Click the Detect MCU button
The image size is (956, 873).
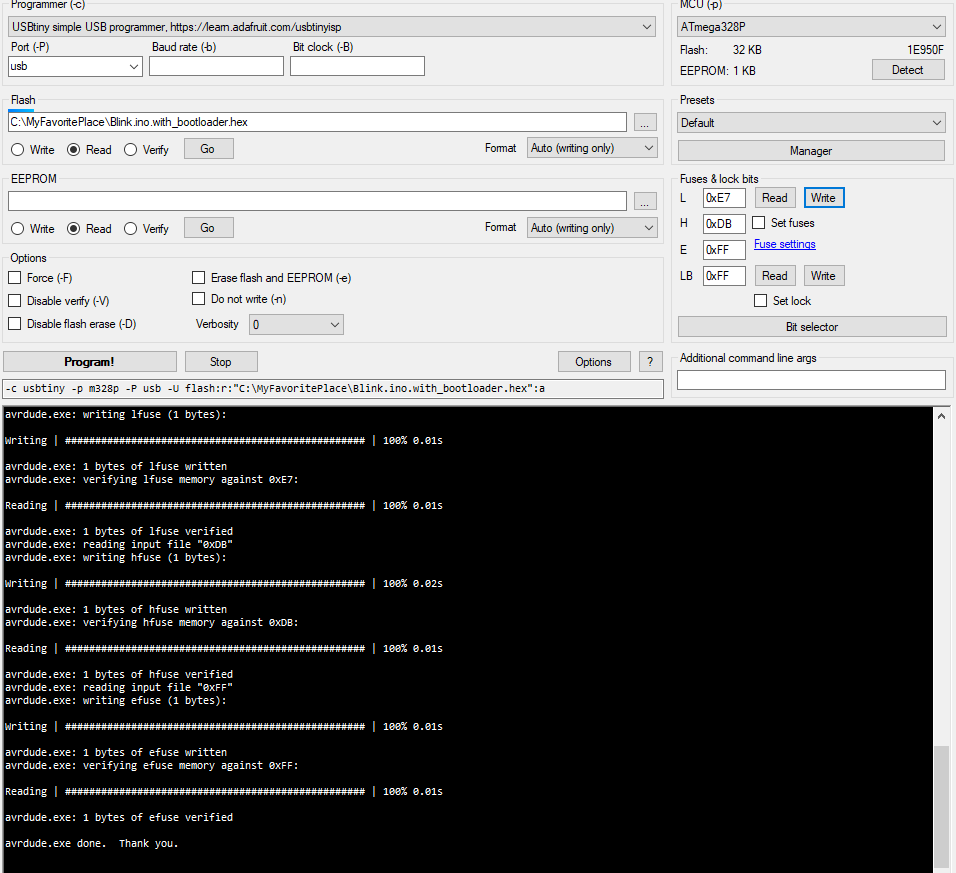[x=907, y=70]
